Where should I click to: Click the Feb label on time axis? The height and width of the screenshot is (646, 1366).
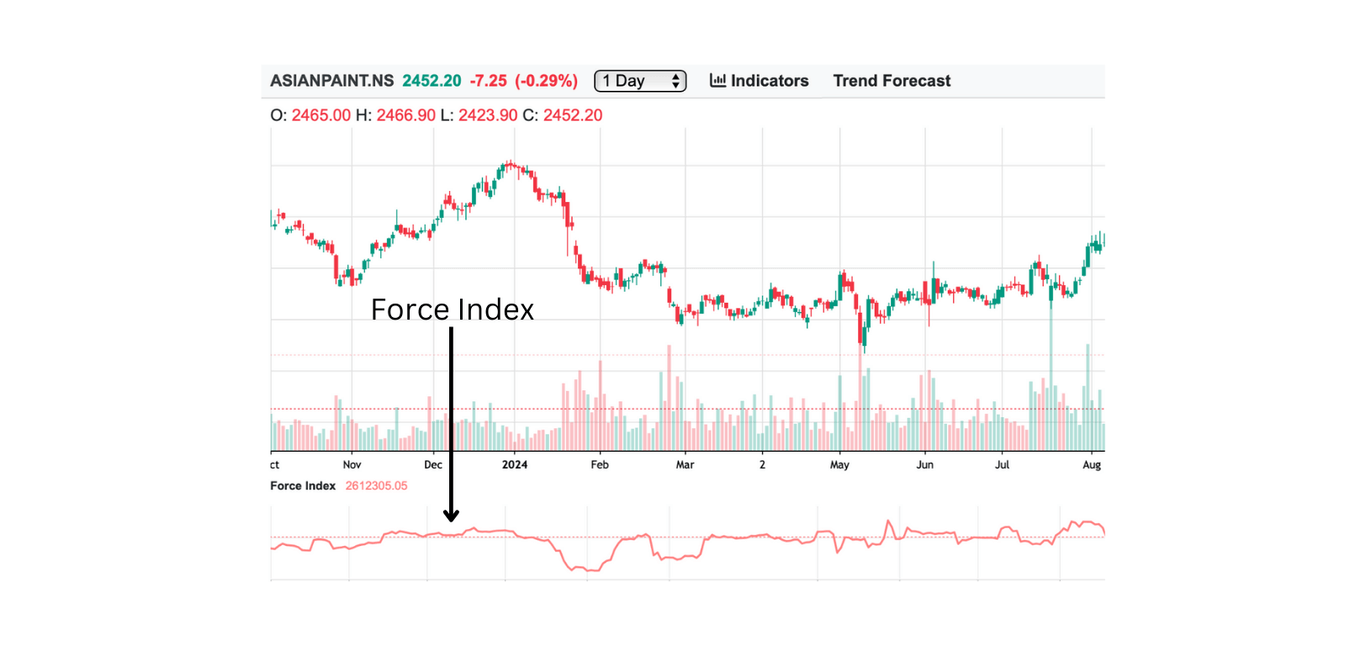point(599,465)
